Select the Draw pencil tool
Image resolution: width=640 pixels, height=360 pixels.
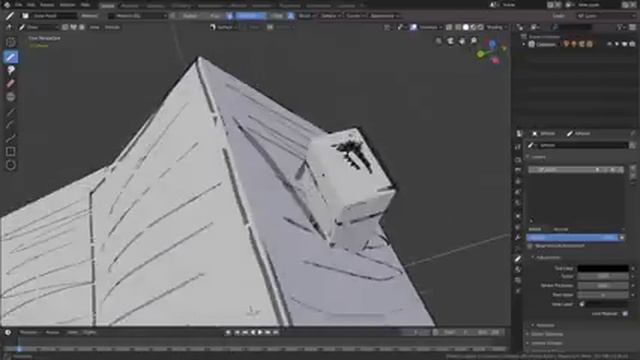(x=11, y=56)
